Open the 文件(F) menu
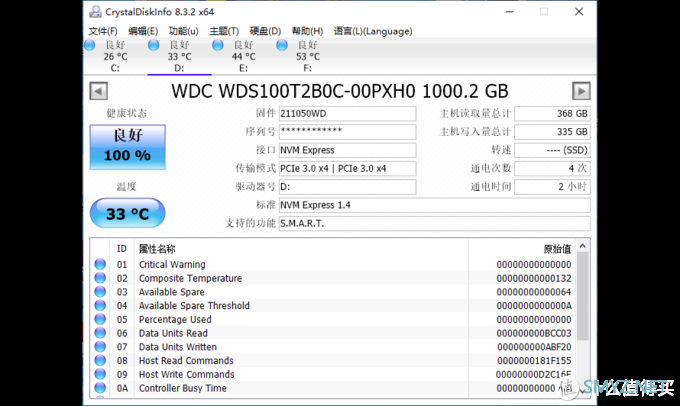The width and height of the screenshot is (680, 406). 103,31
